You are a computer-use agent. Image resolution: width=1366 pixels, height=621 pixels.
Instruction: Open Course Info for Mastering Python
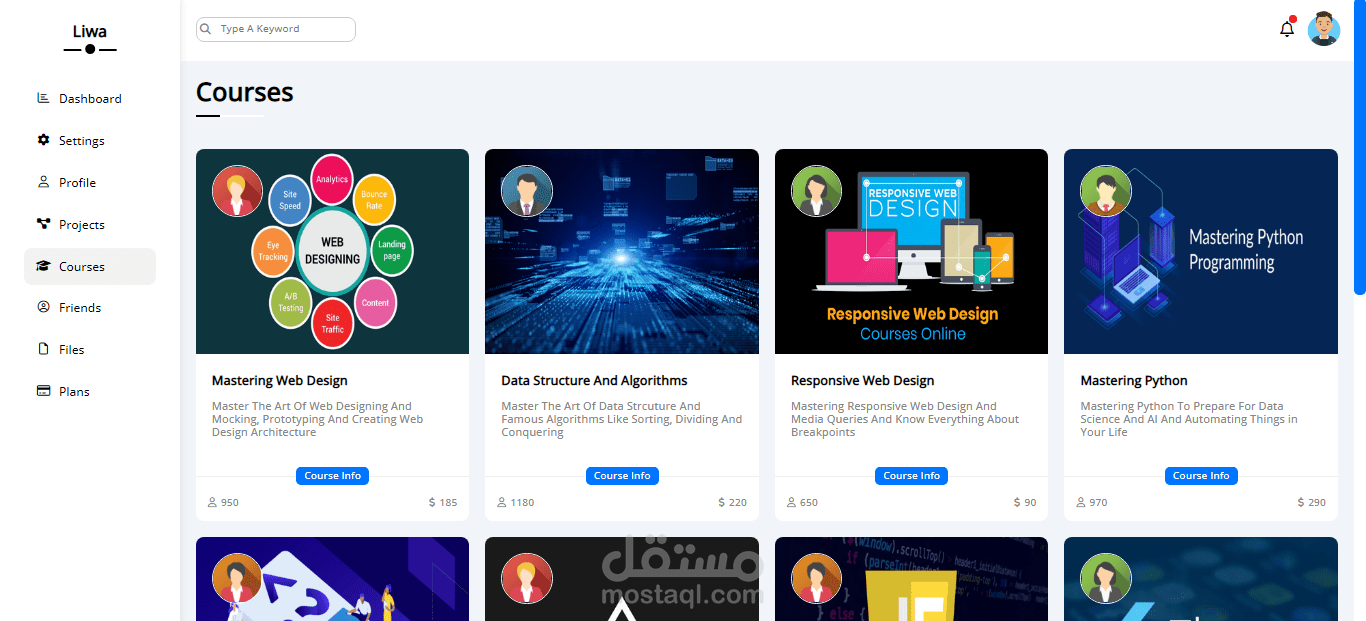click(x=1201, y=476)
